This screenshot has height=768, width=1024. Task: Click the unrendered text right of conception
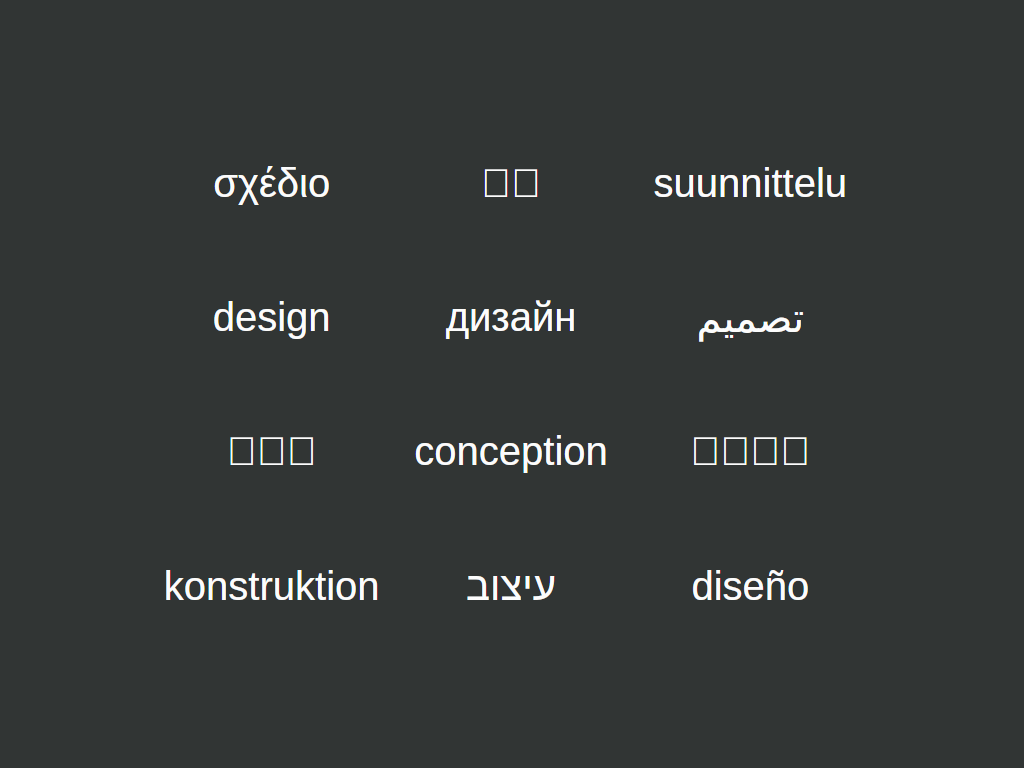click(749, 451)
